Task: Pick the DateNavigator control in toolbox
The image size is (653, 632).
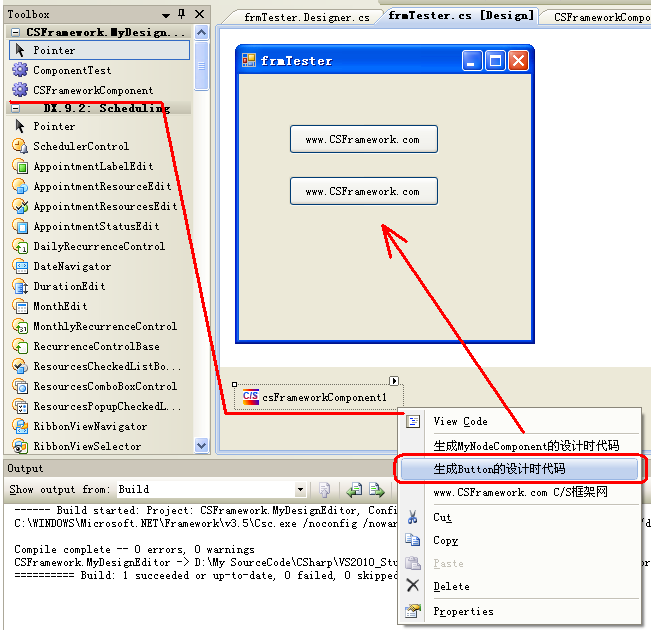Action: click(71, 266)
